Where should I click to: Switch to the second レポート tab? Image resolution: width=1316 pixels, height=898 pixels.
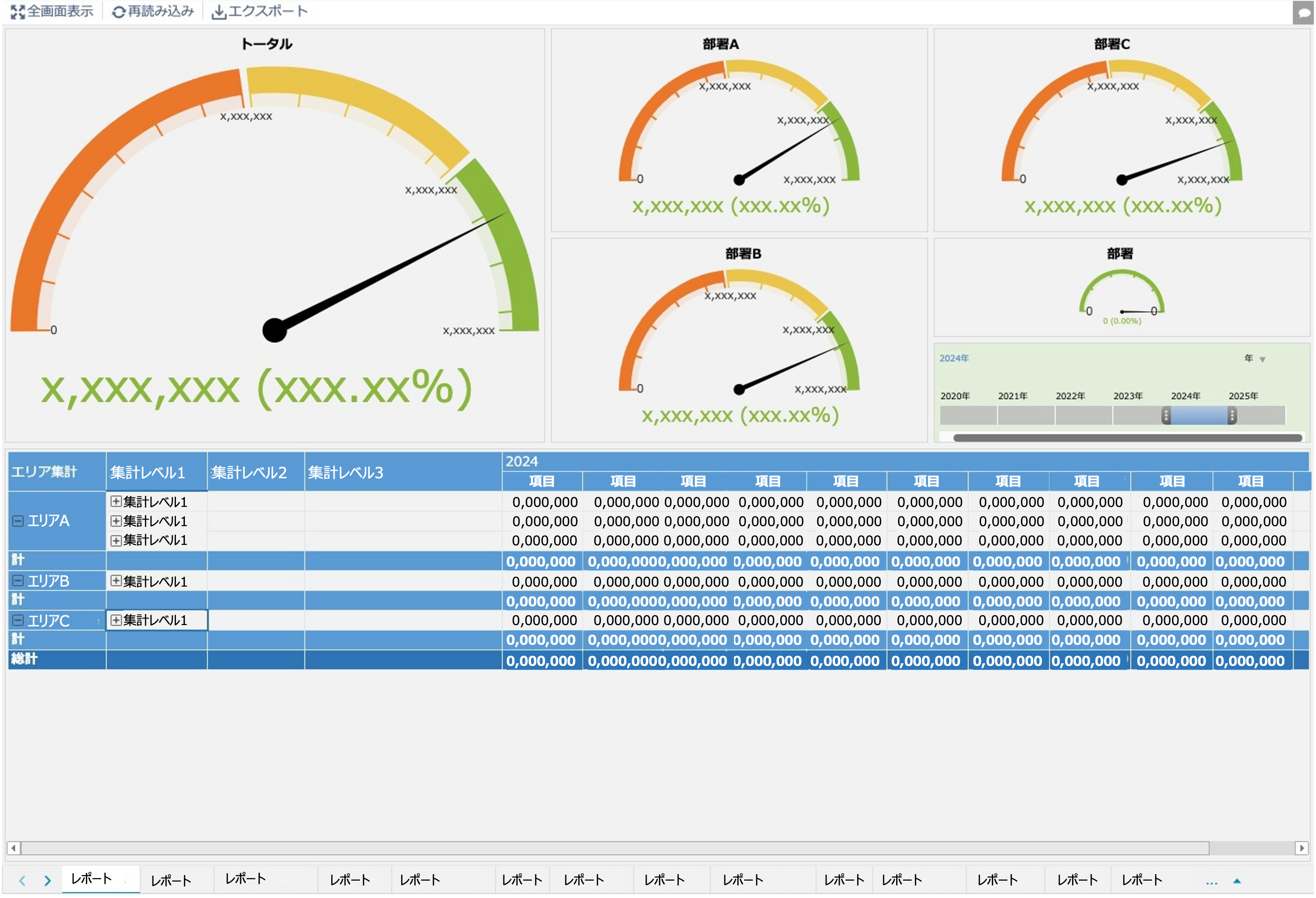(x=171, y=880)
